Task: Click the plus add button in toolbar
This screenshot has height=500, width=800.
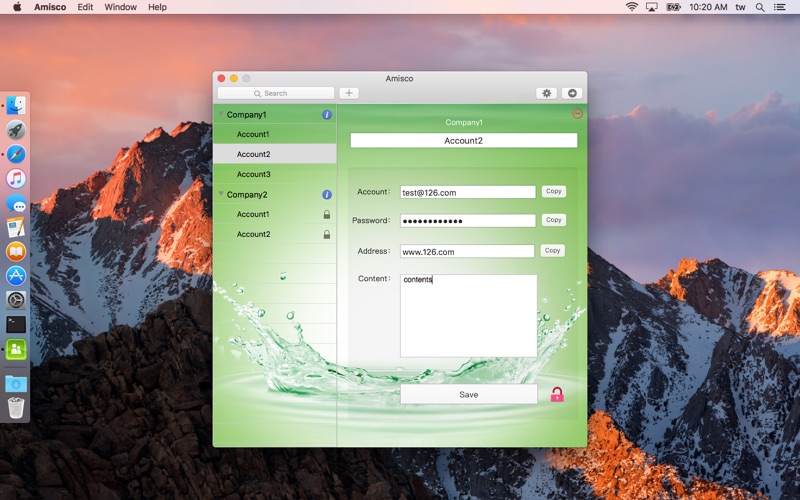Action: [349, 93]
